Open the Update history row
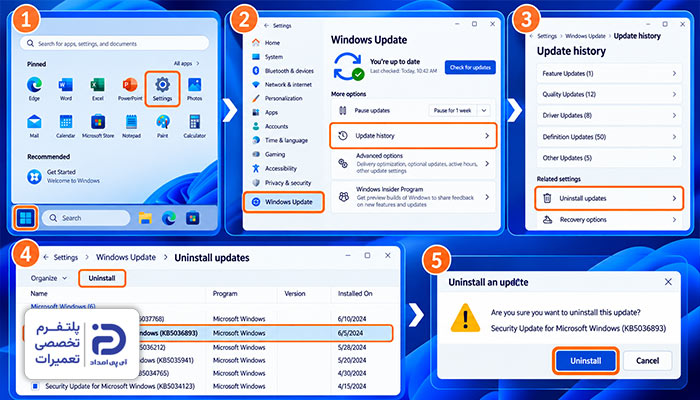Screen dimensions: 700x400 click(x=413, y=136)
